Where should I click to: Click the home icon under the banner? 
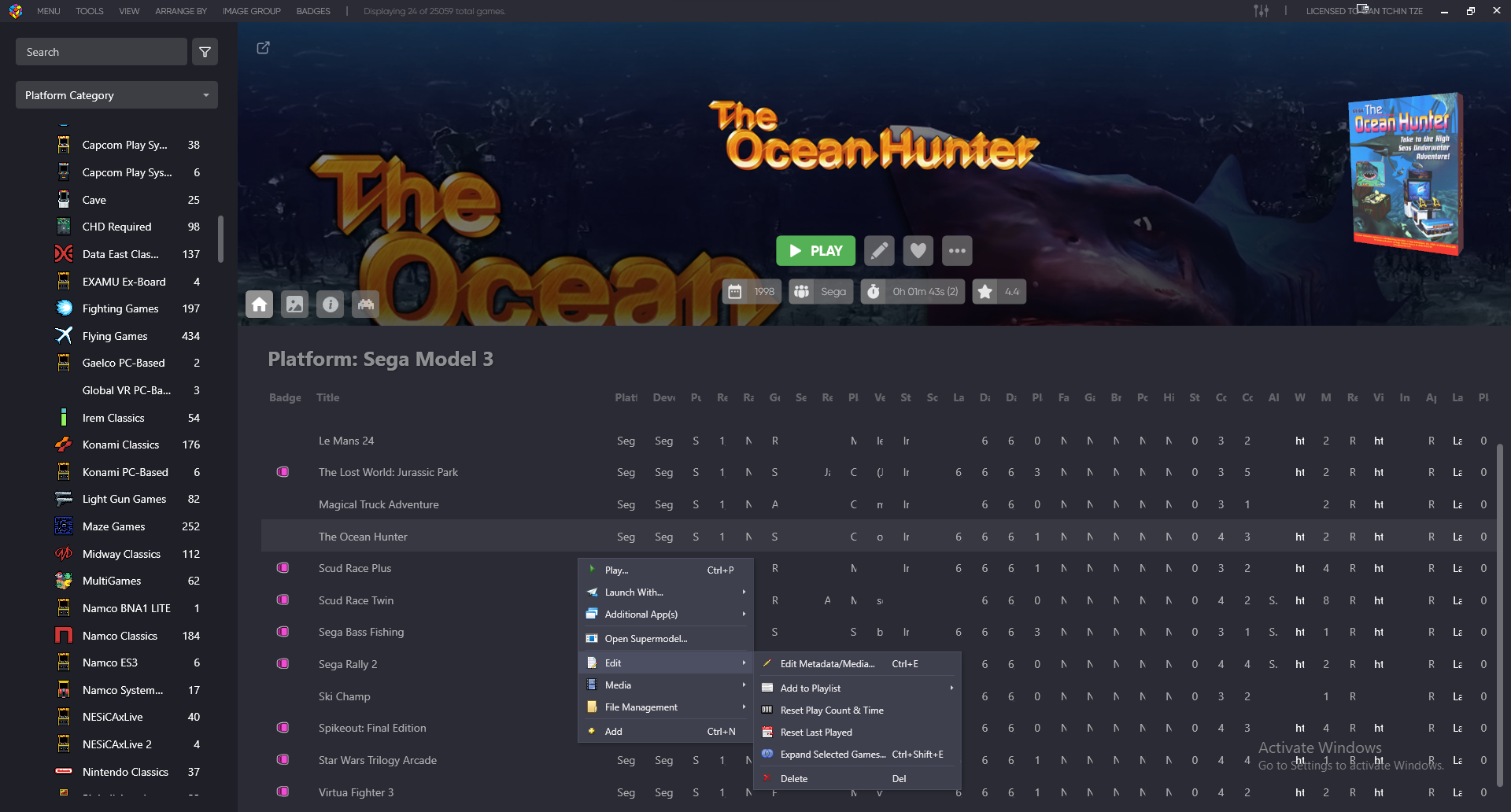(260, 304)
